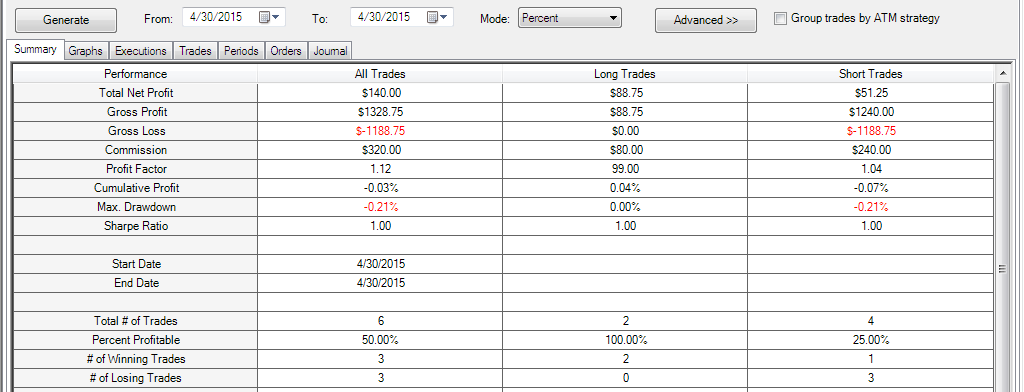Enable Group trades by ATM strategy
The image size is (1024, 392).
[780, 19]
